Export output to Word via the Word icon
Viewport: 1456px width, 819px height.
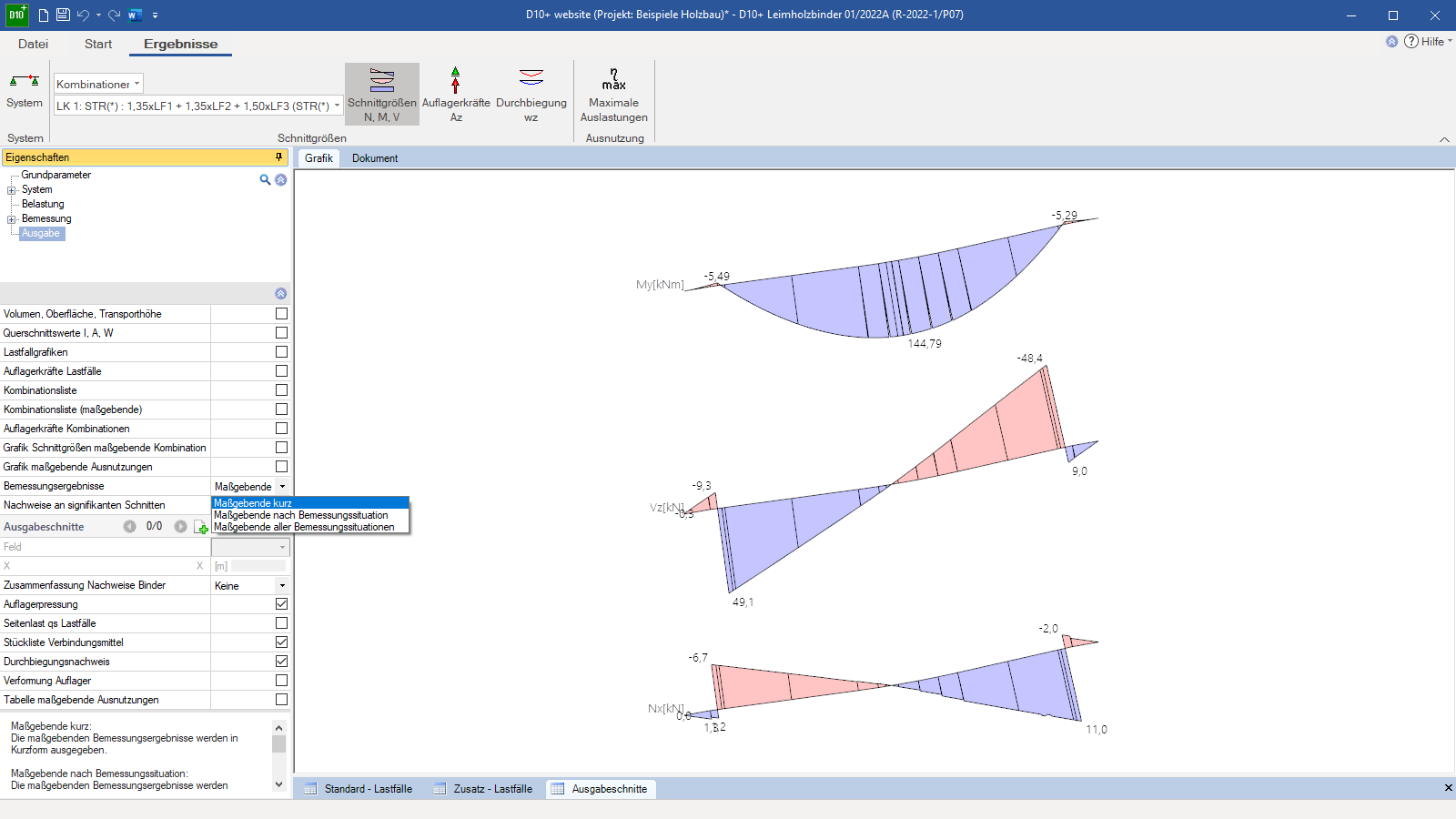point(135,15)
